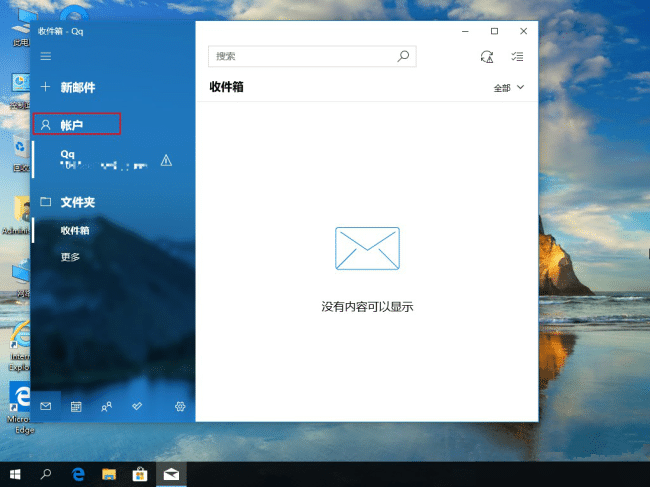Select Microsoft Edge desktop shortcut
Screen dimensions: 650x487
(x=20, y=408)
